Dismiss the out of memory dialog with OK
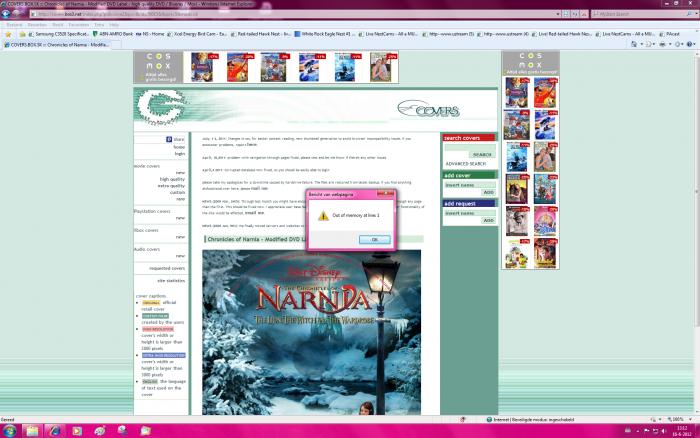The height and width of the screenshot is (438, 700). click(375, 240)
